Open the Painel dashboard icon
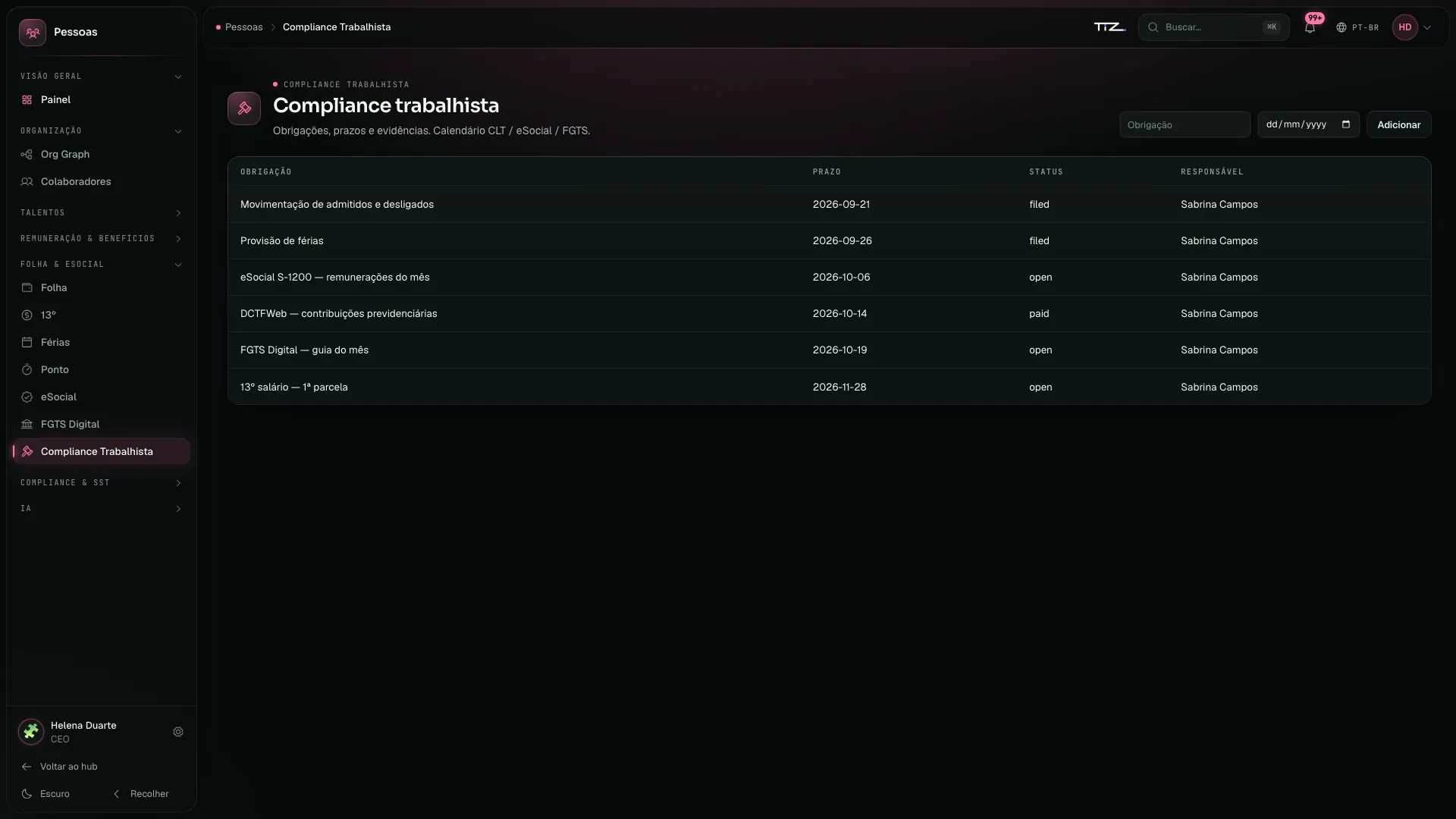 [27, 100]
